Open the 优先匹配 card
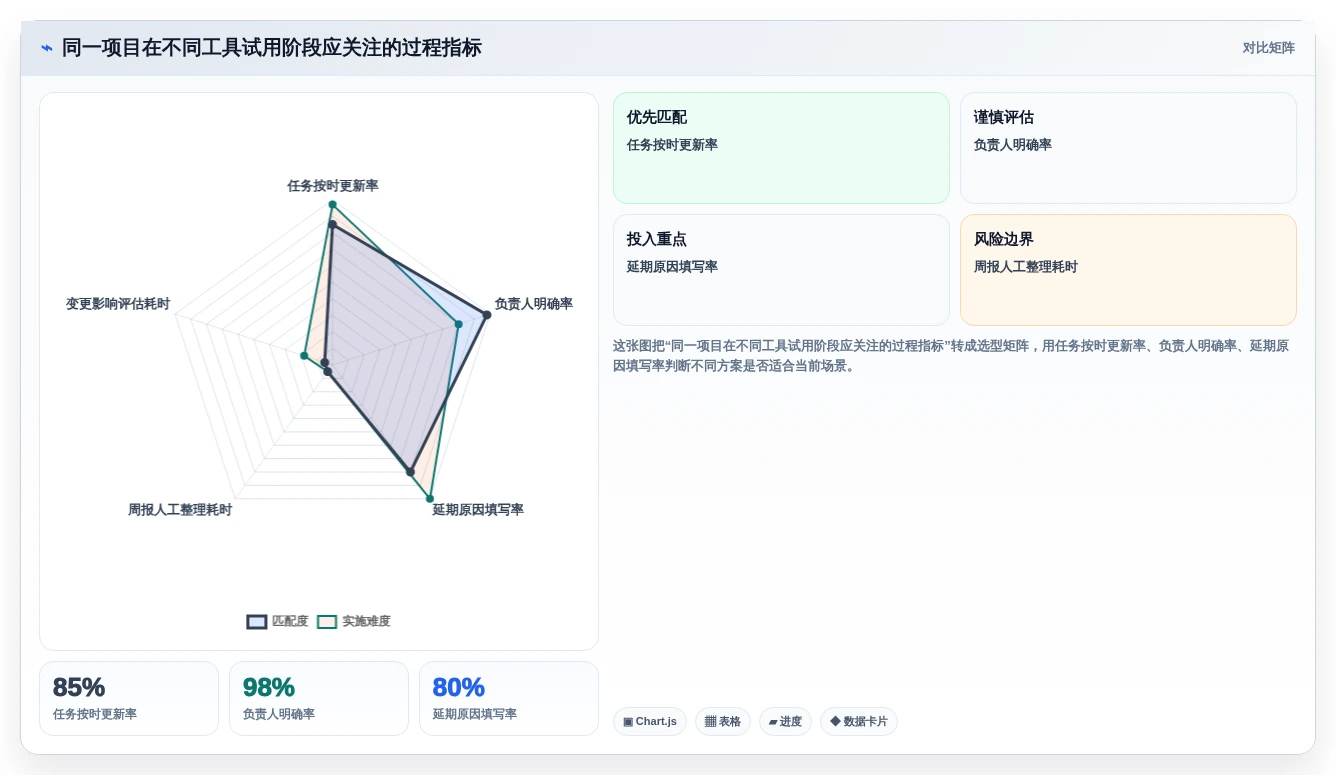1336x775 pixels. [781, 148]
